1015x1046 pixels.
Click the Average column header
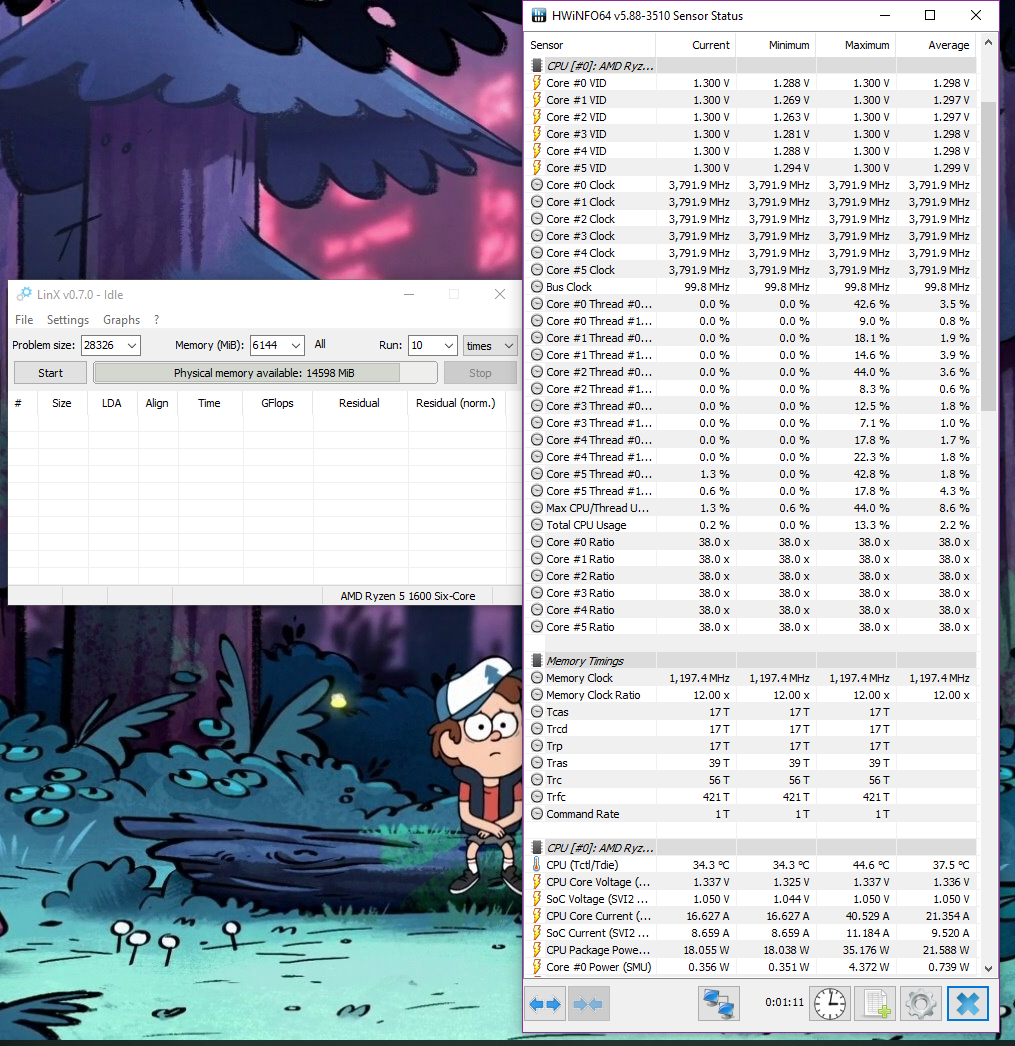[x=936, y=45]
